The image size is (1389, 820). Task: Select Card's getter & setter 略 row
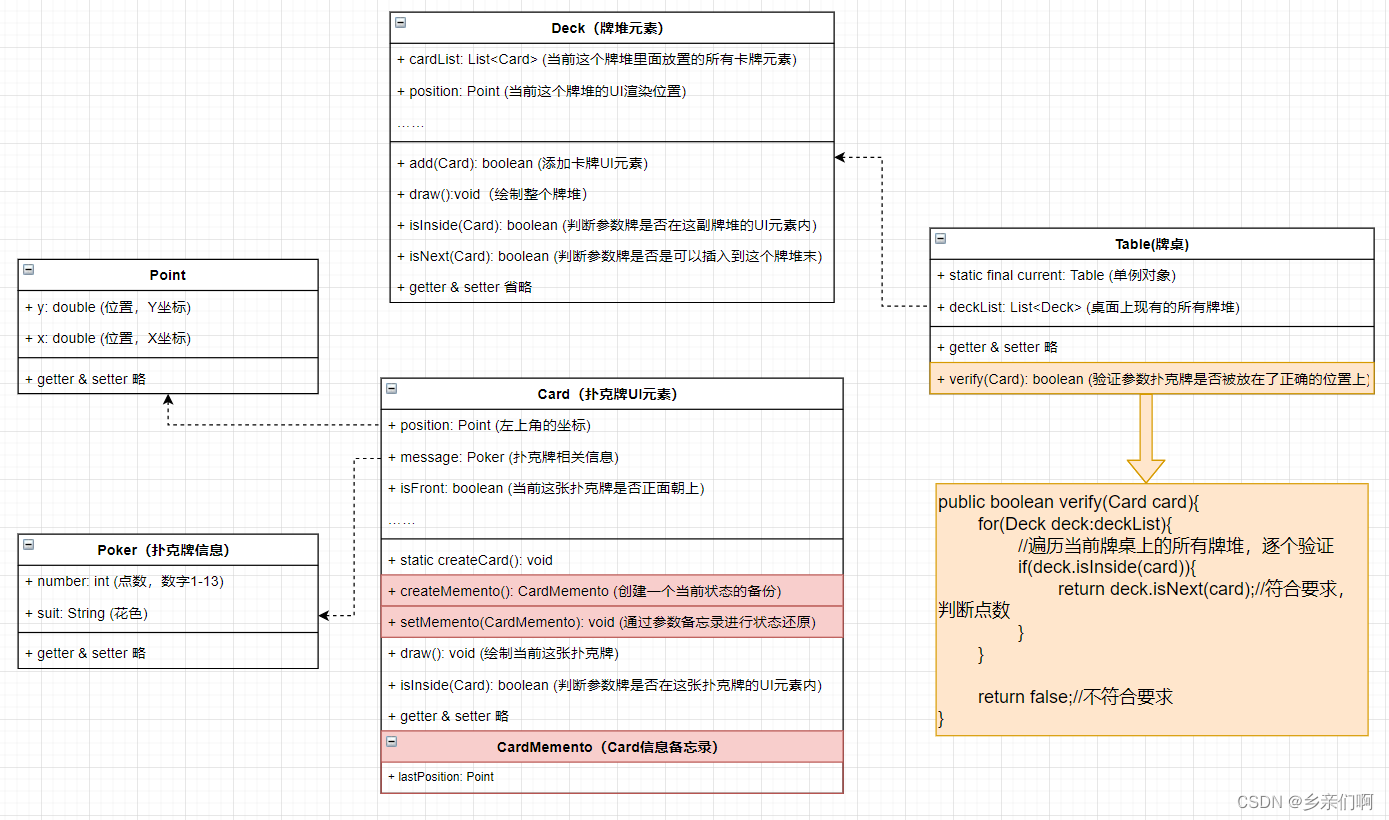pos(612,716)
